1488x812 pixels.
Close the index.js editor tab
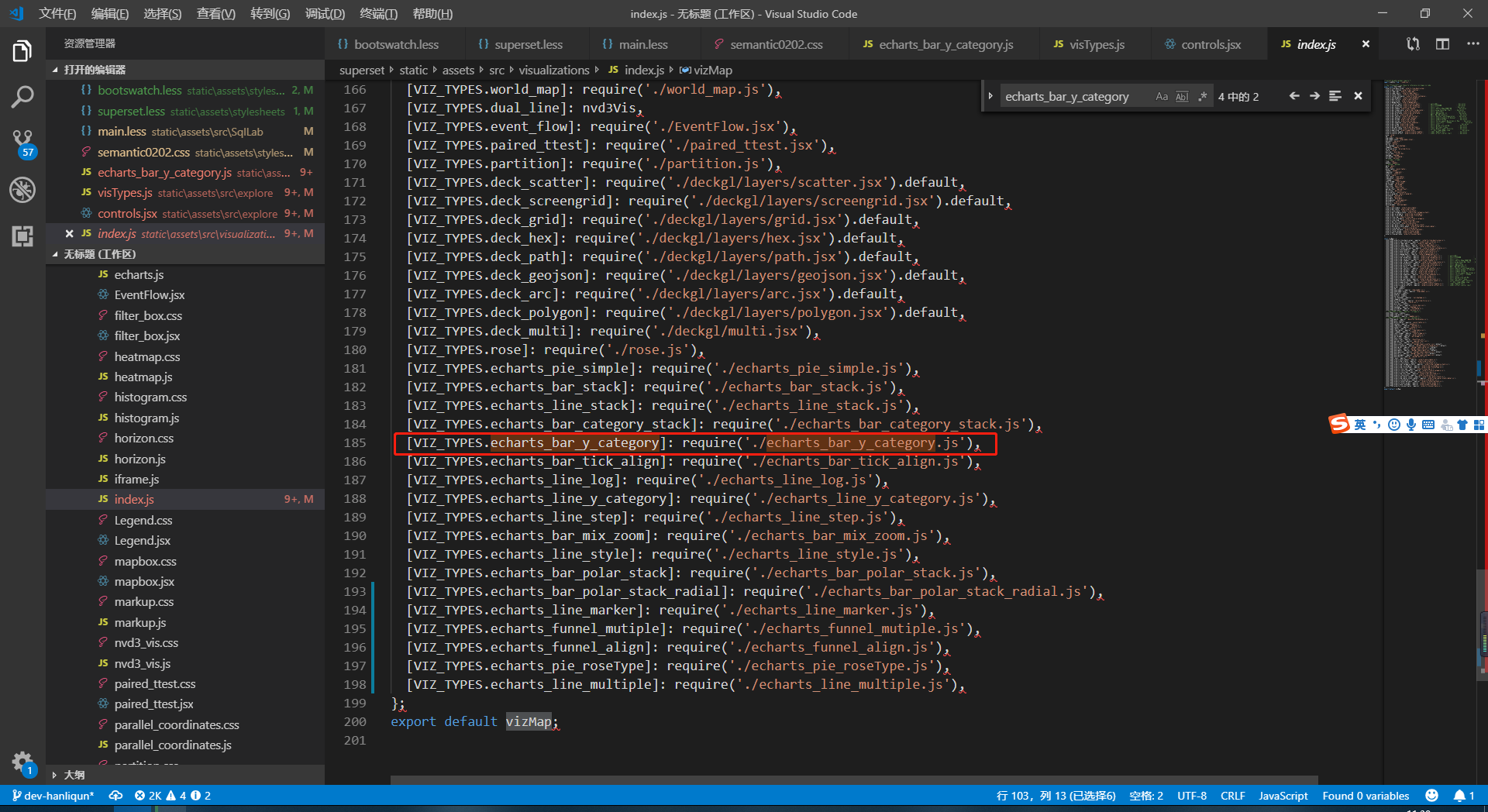(1366, 44)
